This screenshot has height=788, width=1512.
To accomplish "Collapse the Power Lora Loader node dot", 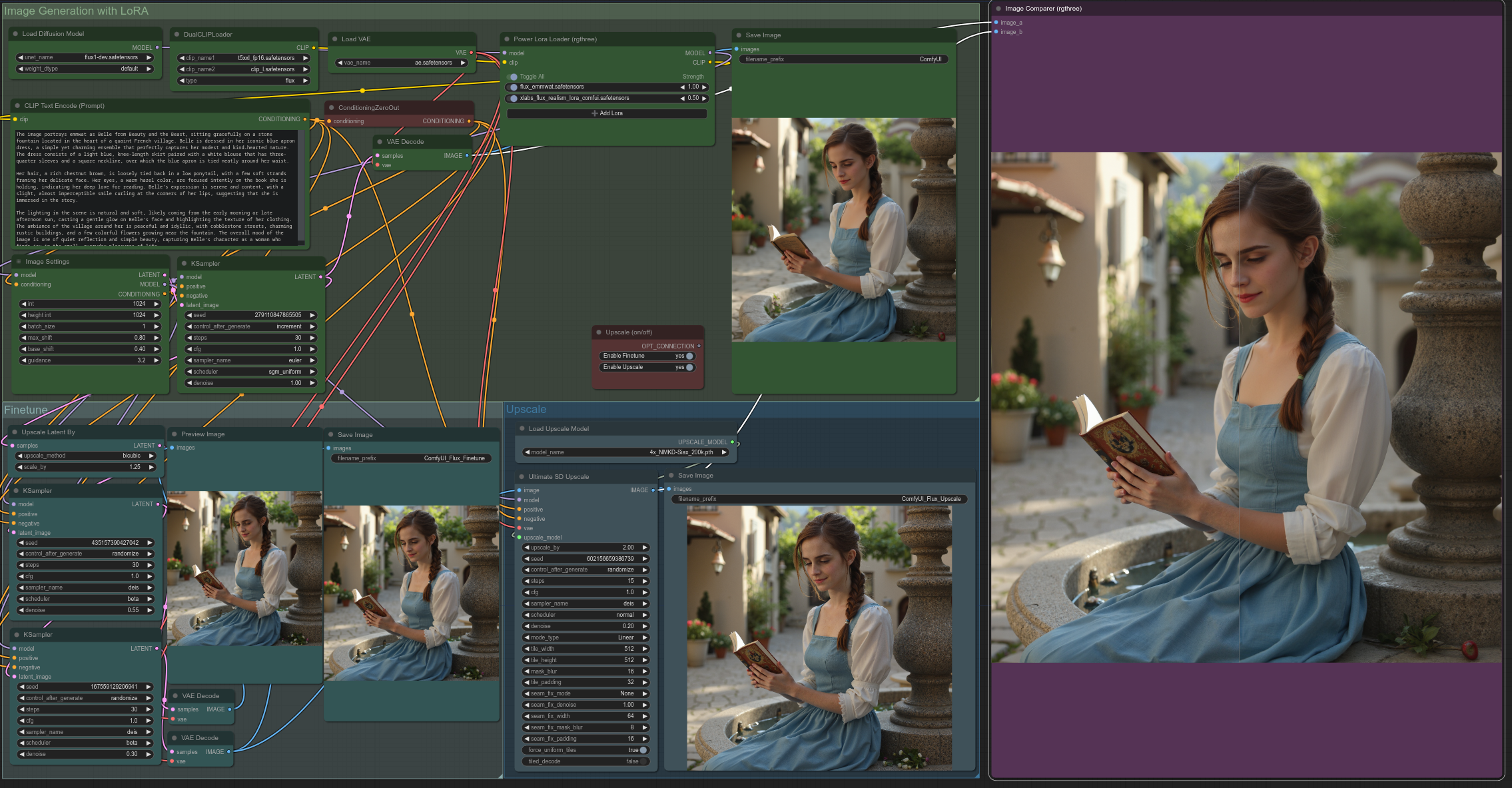I will pyautogui.click(x=507, y=39).
